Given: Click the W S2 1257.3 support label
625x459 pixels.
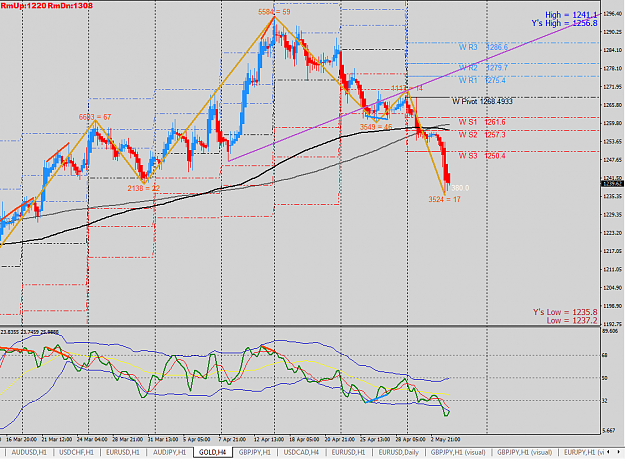Looking at the screenshot, I should tap(482, 135).
